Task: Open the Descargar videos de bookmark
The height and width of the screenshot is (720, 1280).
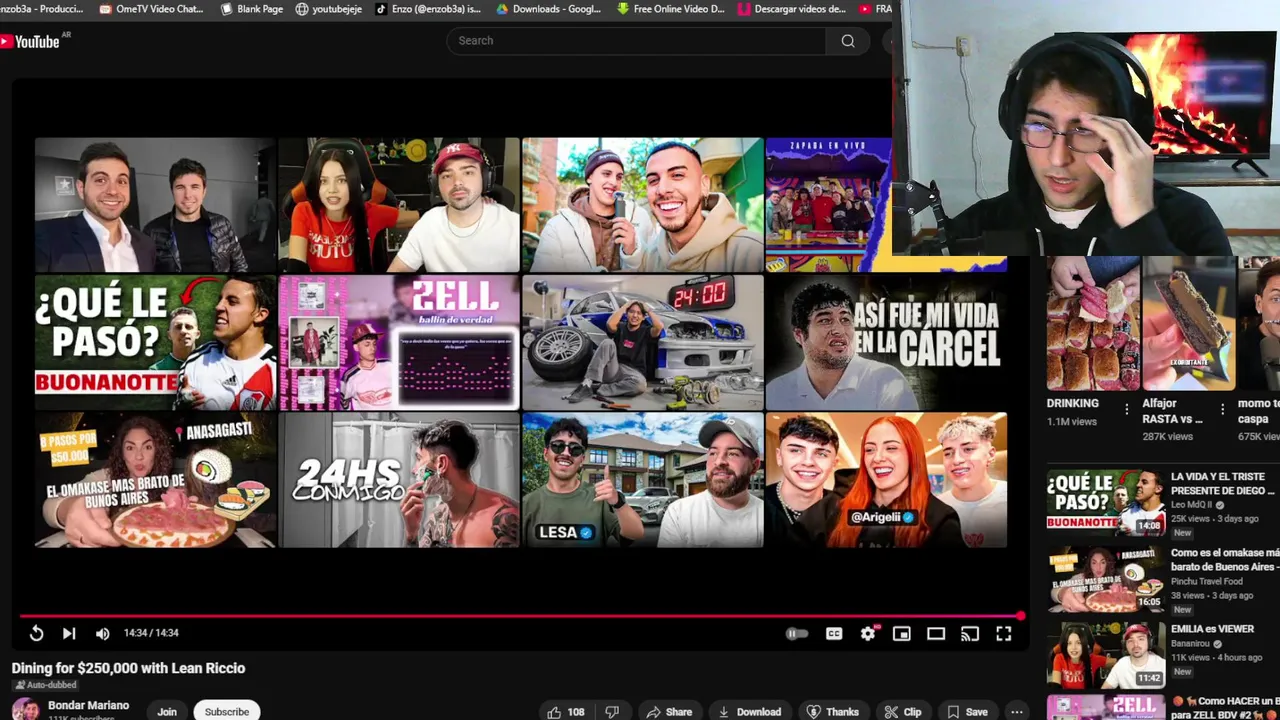Action: pos(792,9)
